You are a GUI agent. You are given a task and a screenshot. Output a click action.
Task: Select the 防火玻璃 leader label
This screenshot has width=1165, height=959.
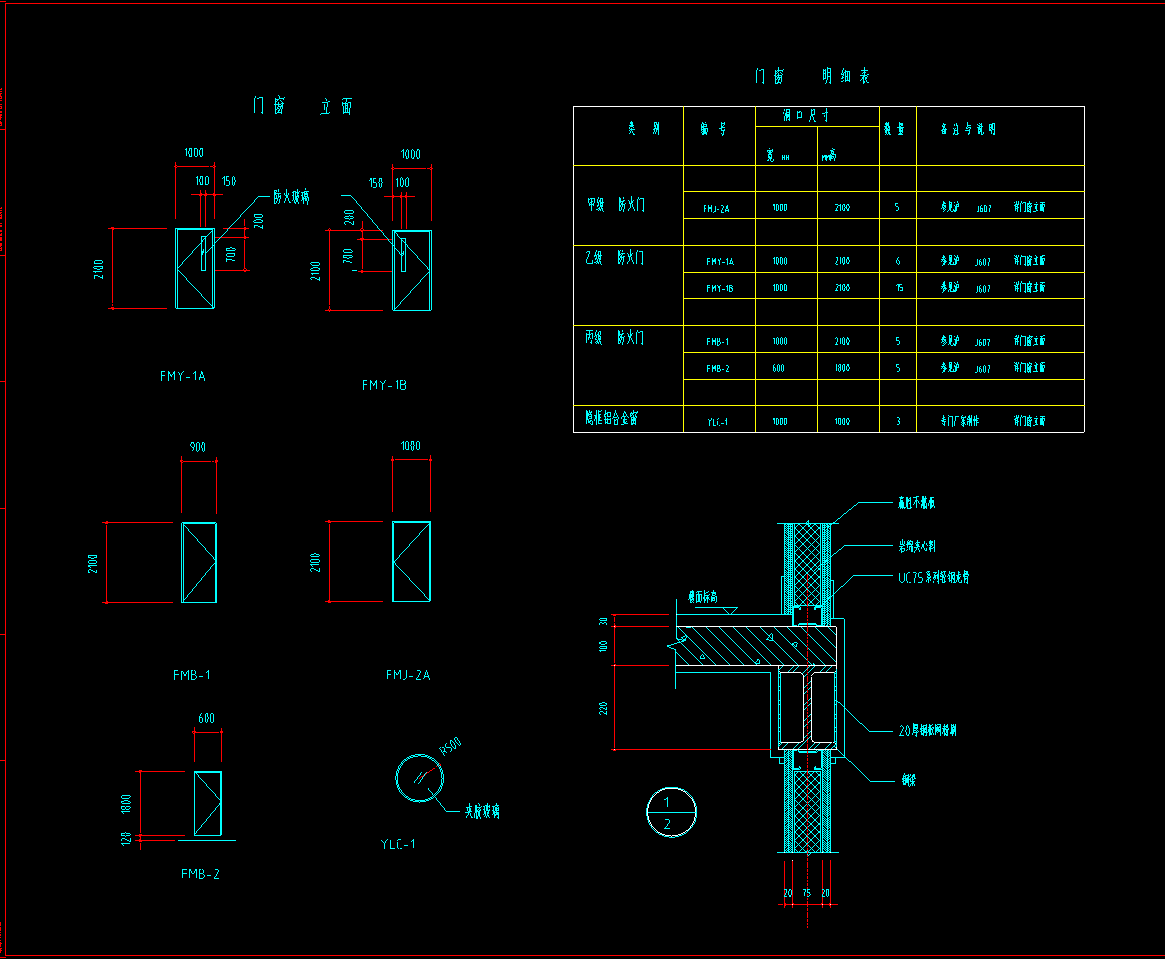292,198
